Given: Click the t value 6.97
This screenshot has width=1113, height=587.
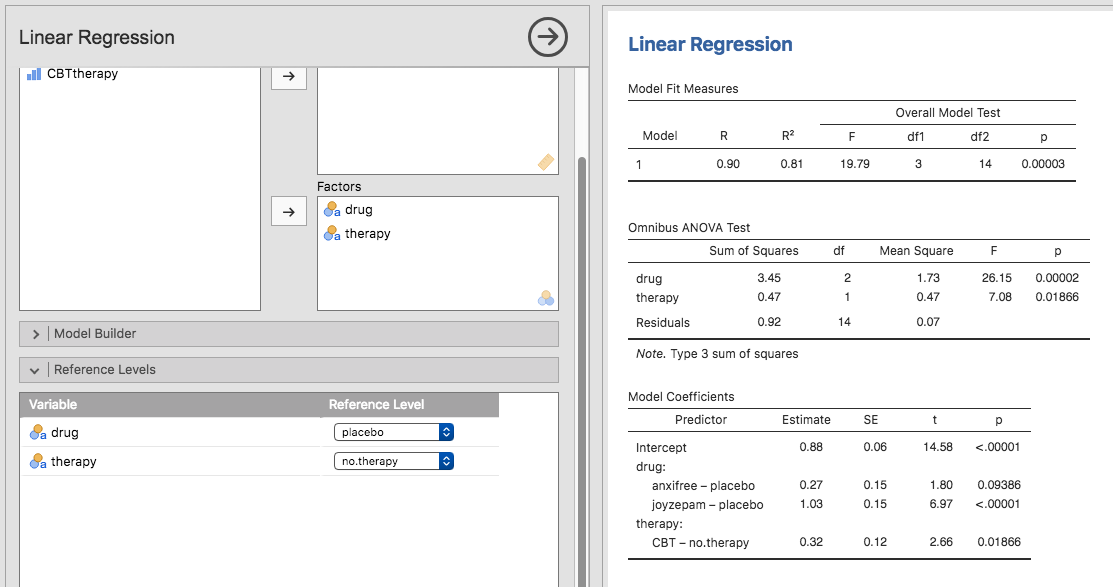Looking at the screenshot, I should click(941, 504).
